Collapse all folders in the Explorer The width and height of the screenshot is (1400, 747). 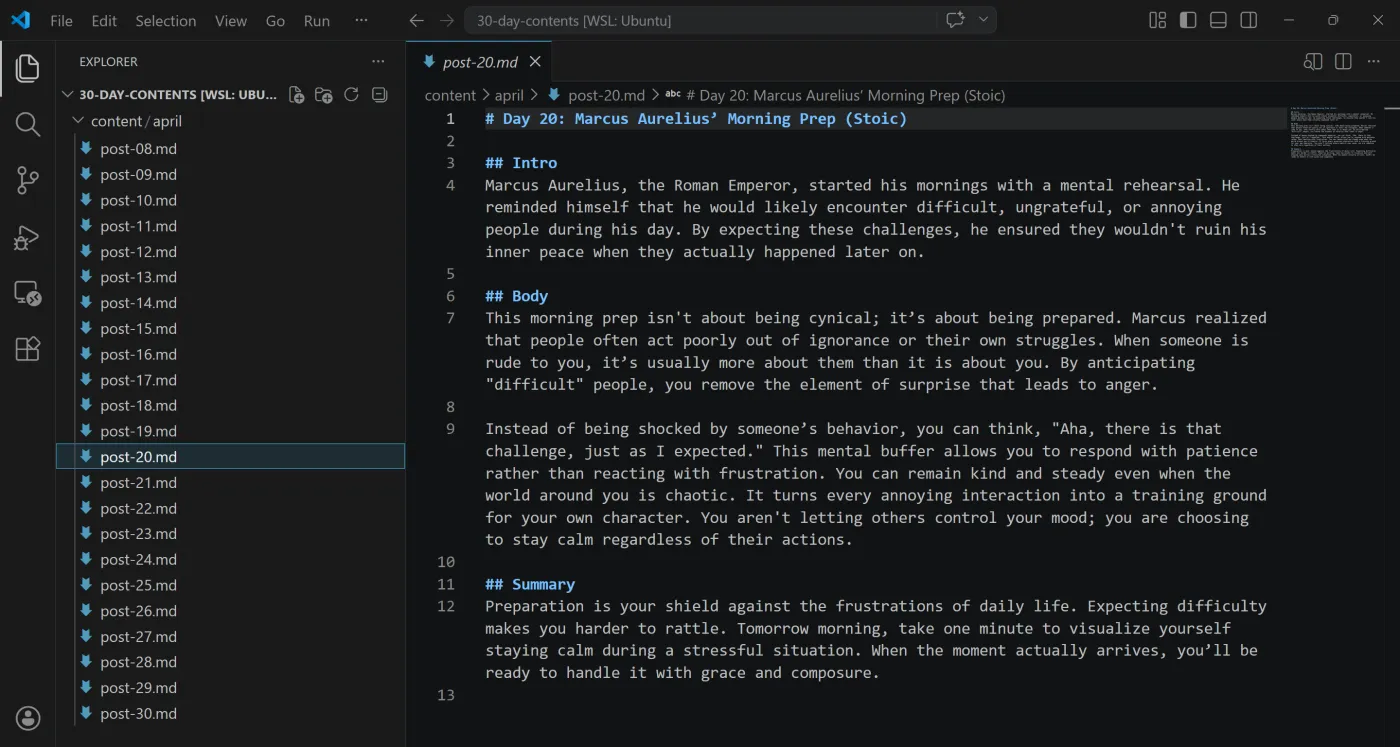(379, 94)
